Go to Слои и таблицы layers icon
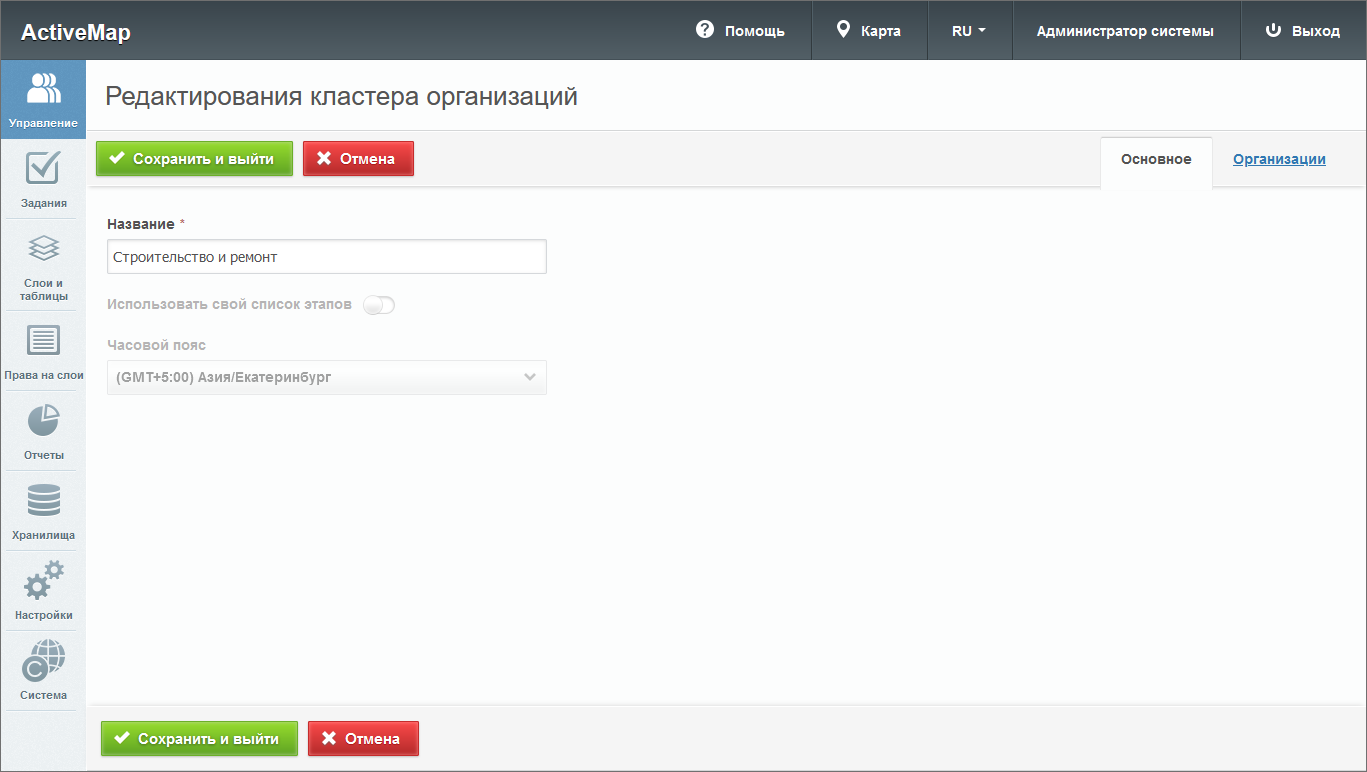The height and width of the screenshot is (772, 1367). [x=43, y=248]
